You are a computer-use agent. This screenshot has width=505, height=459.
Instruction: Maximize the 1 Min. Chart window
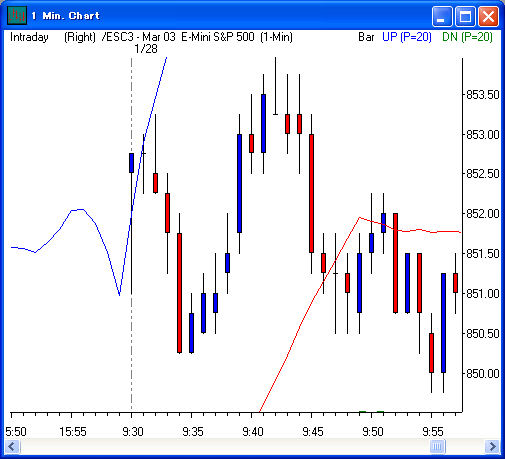(465, 16)
